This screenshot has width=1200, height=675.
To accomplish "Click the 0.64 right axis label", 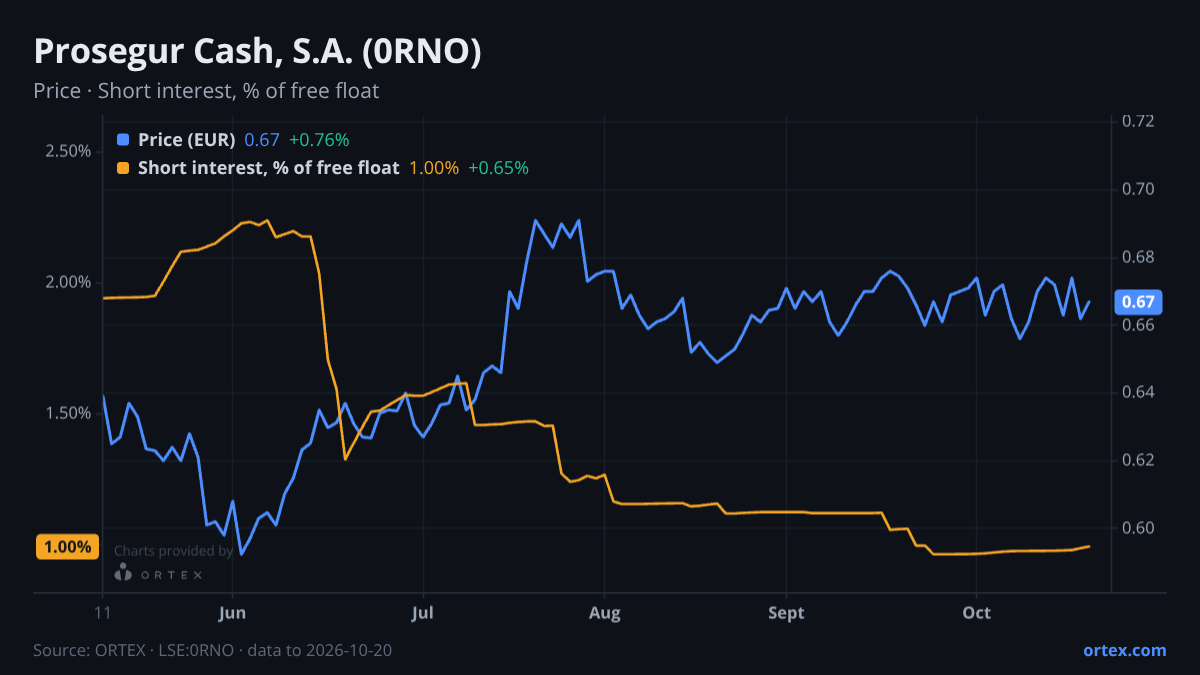I will (x=1138, y=392).
